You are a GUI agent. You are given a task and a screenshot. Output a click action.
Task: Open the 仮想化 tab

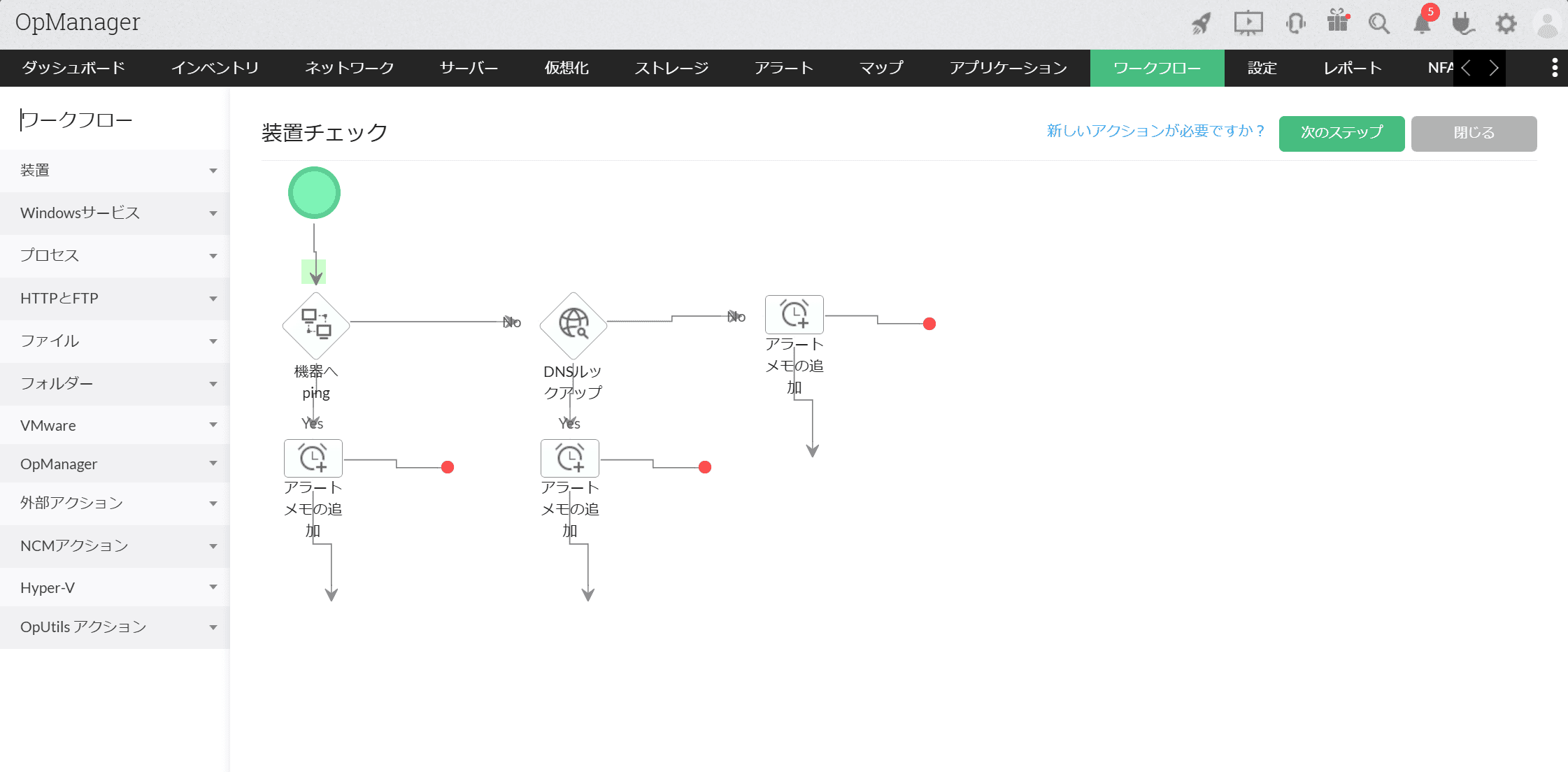pos(566,68)
